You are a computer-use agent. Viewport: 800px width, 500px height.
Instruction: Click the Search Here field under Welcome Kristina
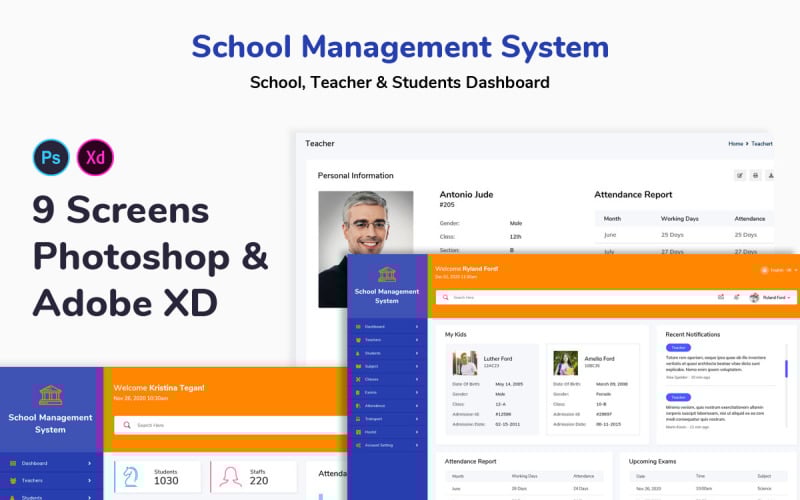click(230, 425)
